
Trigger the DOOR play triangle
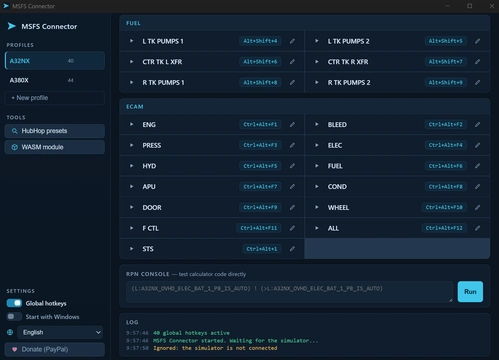[131, 207]
